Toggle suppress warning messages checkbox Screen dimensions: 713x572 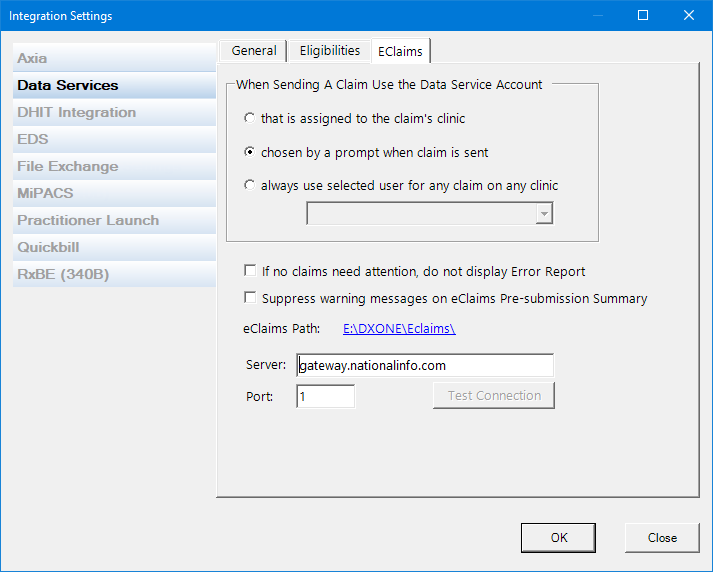[250, 299]
